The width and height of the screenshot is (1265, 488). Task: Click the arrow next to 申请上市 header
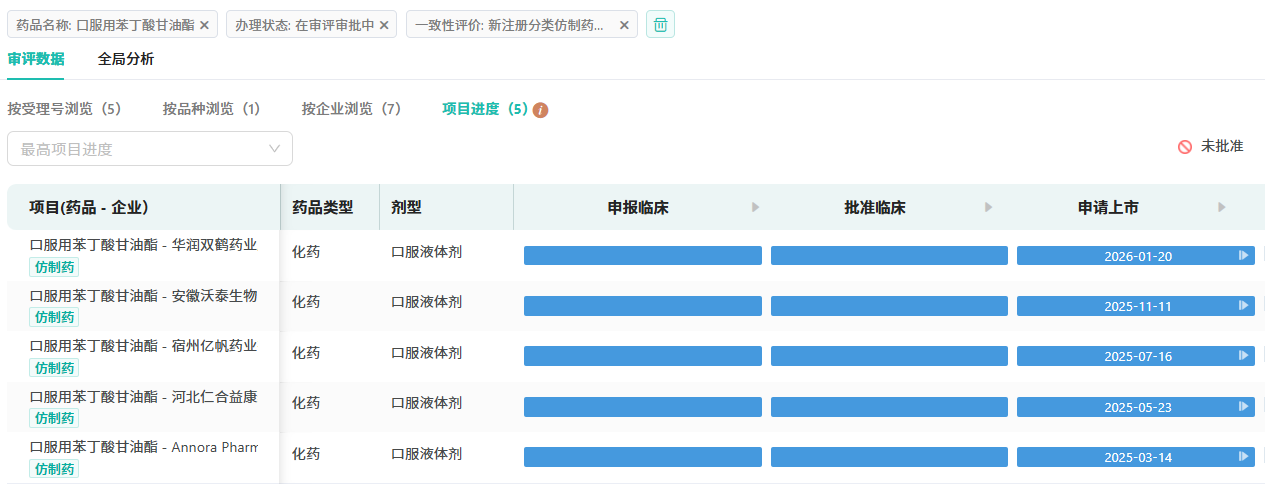click(1222, 207)
